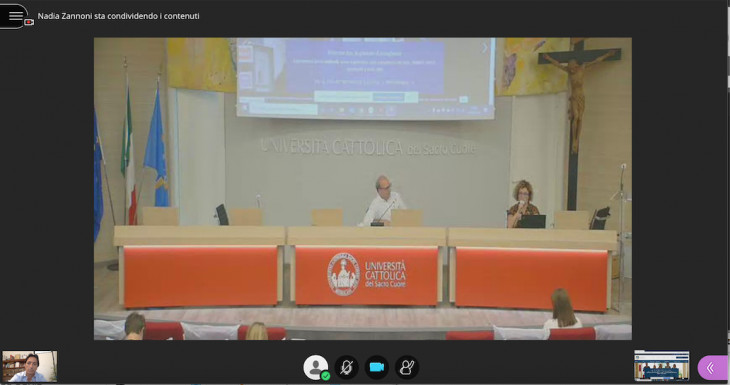730x385 pixels.
Task: Click the browser taskbar shown in projection
Action: [366, 110]
